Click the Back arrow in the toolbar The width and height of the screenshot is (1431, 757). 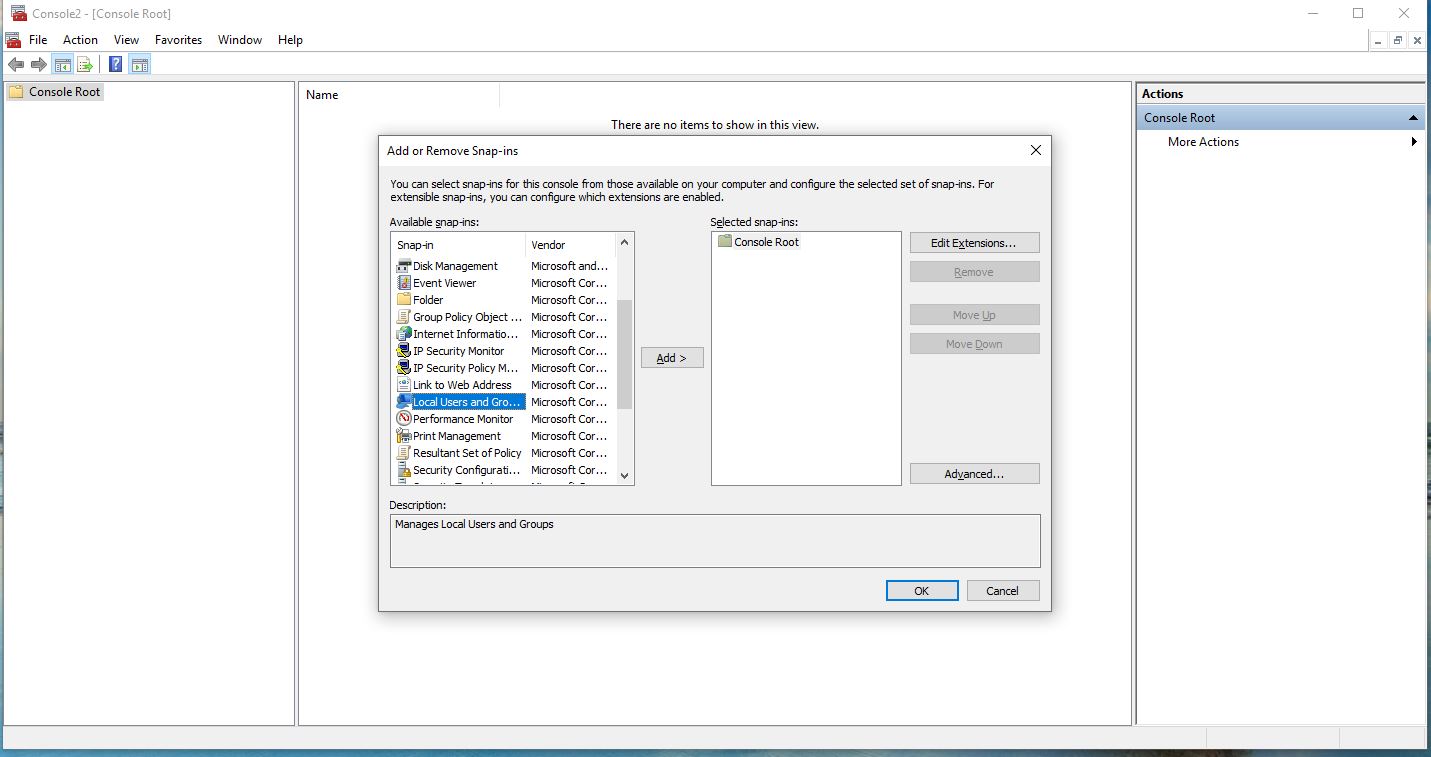(x=16, y=65)
